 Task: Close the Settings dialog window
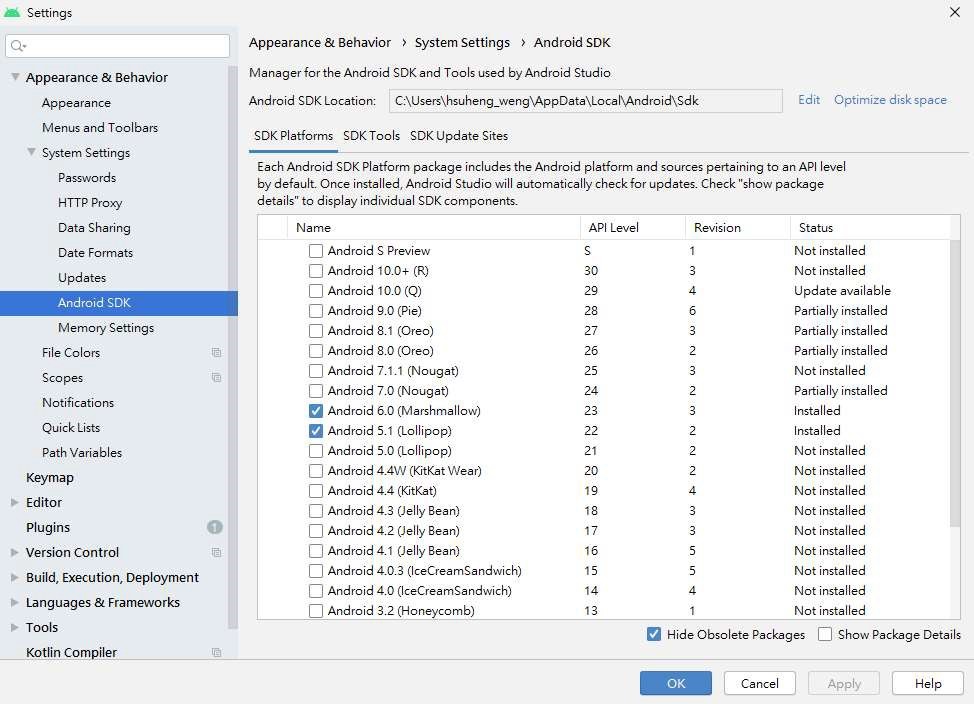click(x=955, y=12)
